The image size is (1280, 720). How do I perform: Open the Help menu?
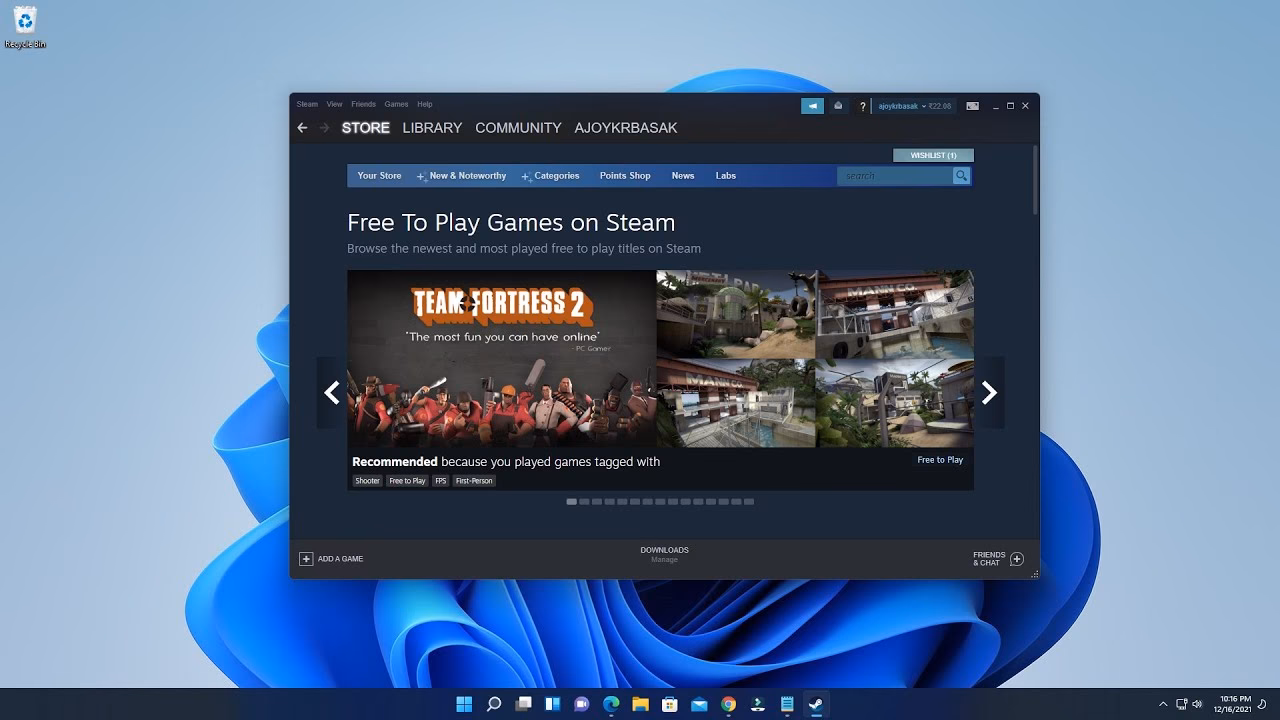425,104
